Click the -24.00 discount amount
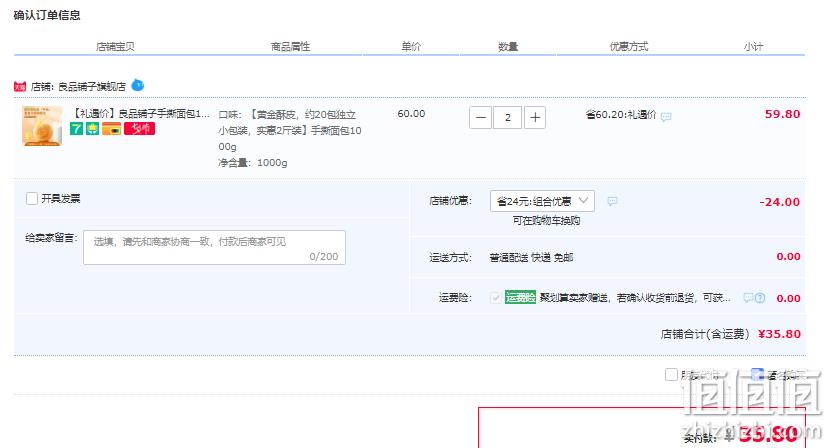 point(779,202)
